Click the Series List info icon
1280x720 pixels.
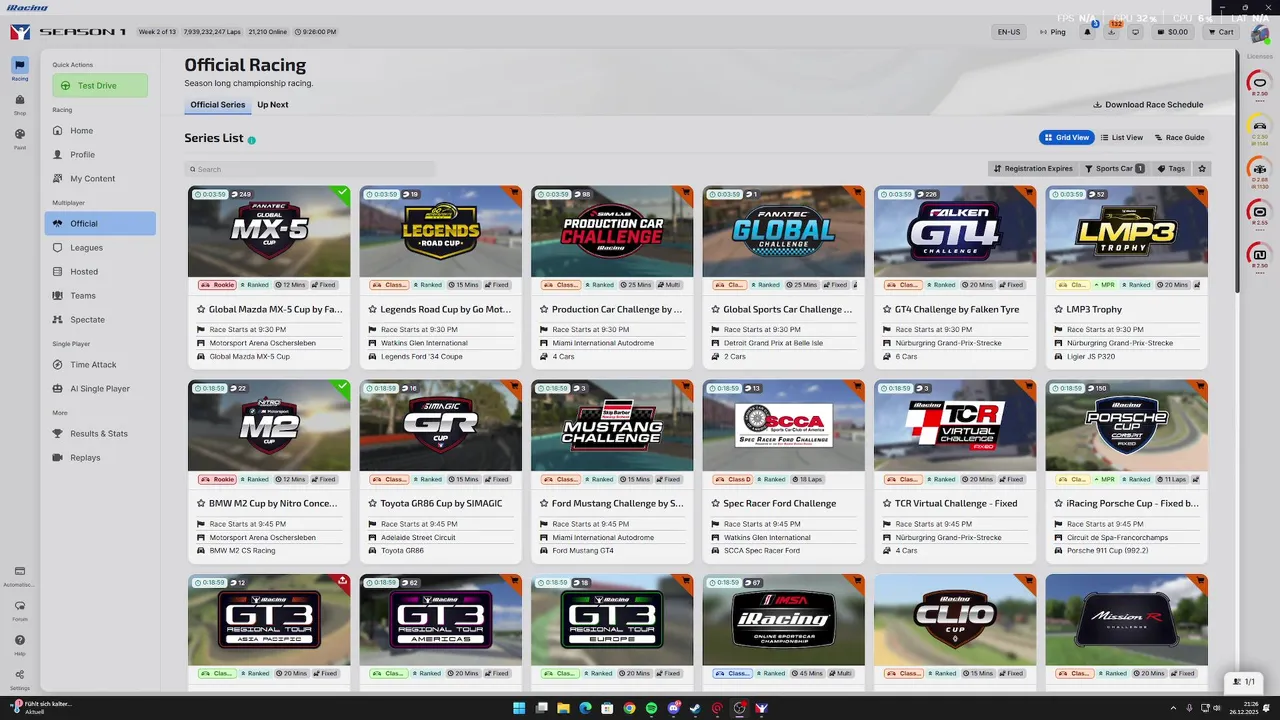251,140
